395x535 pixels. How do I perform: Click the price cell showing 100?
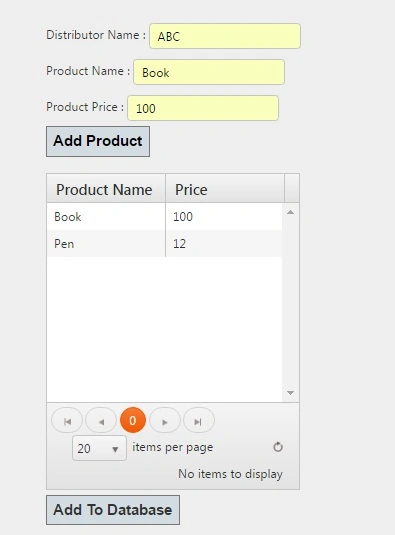click(x=224, y=217)
